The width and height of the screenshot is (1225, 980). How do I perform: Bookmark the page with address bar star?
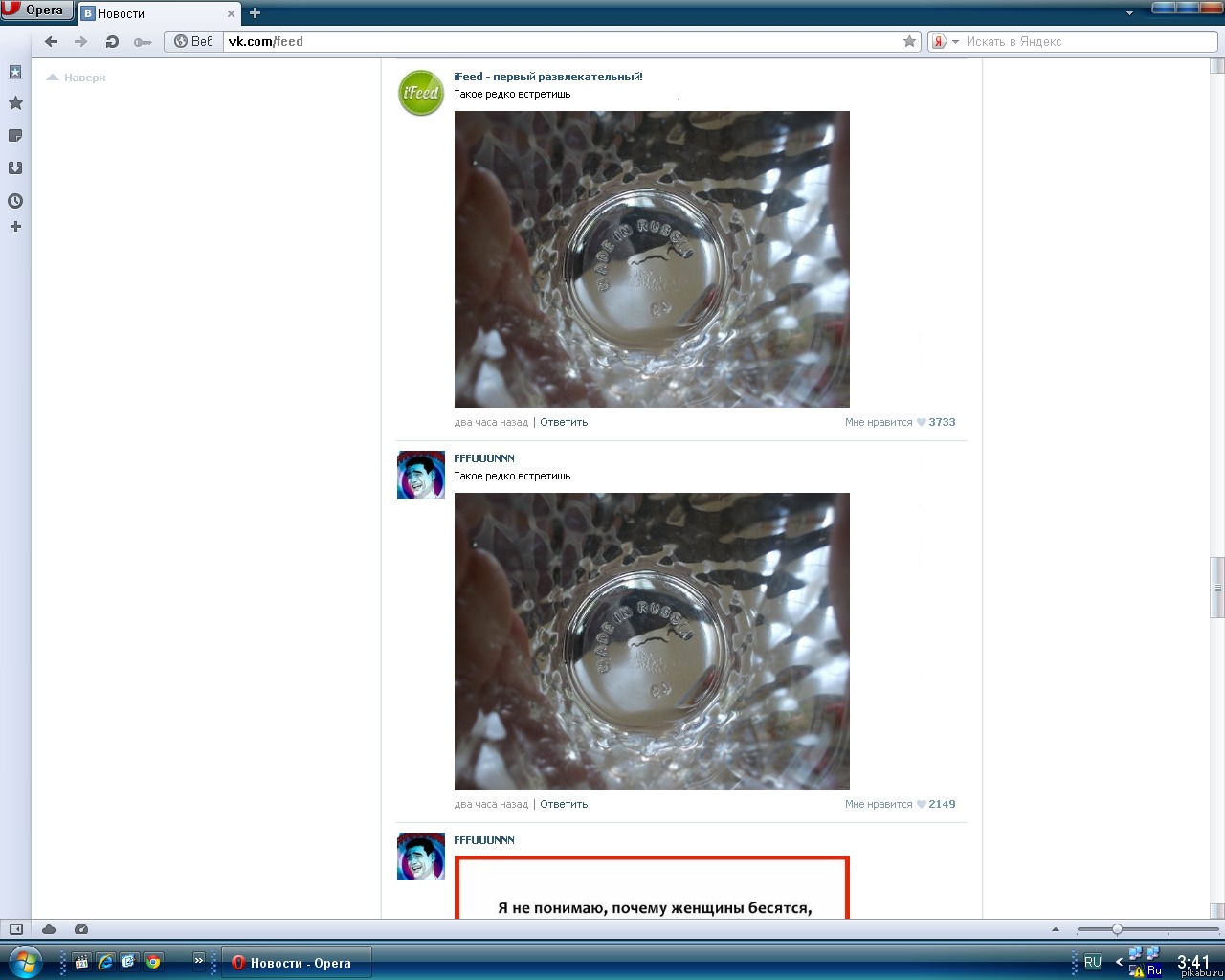pos(909,42)
